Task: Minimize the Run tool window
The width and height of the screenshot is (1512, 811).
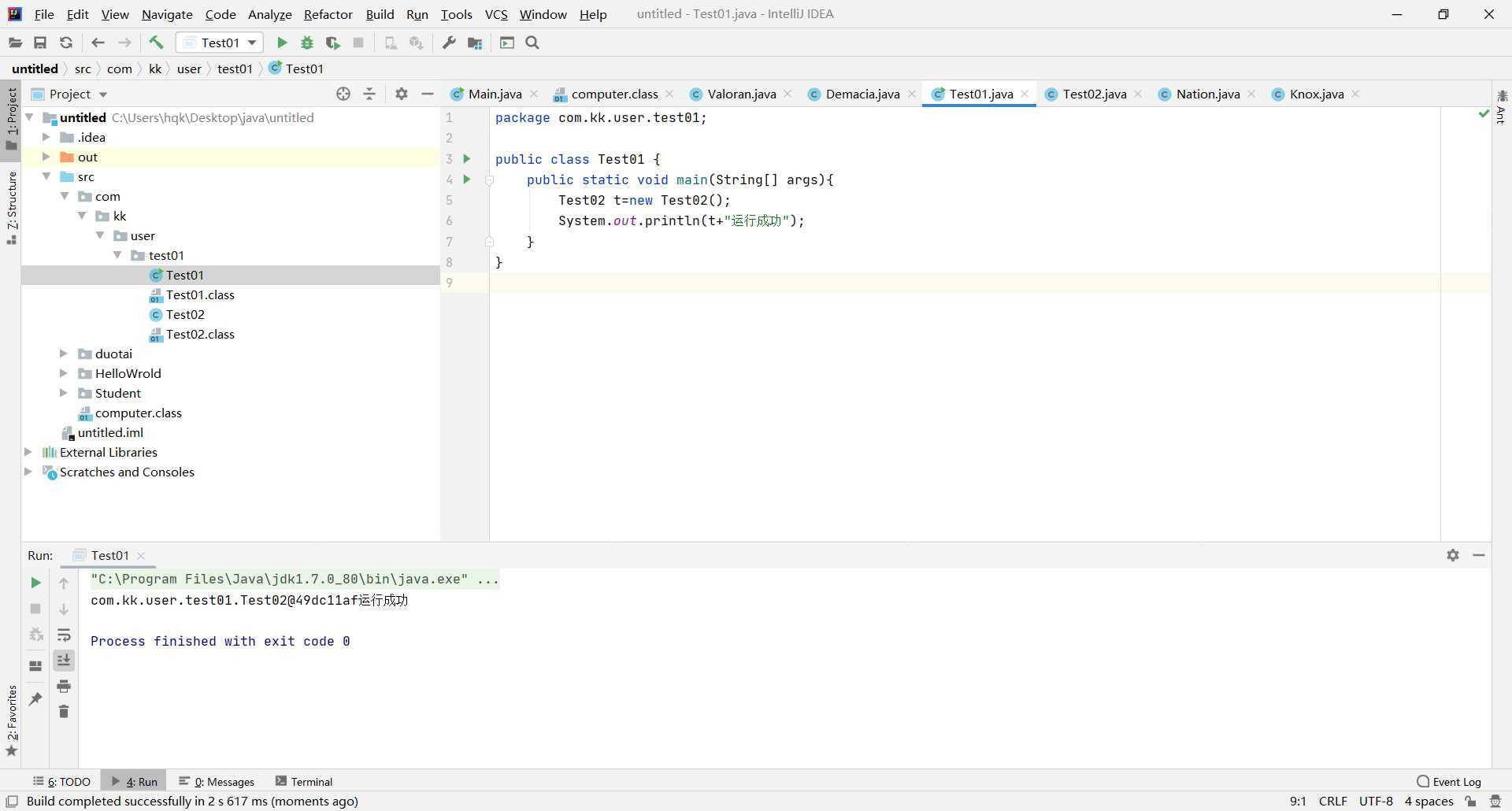Action: (x=1479, y=555)
